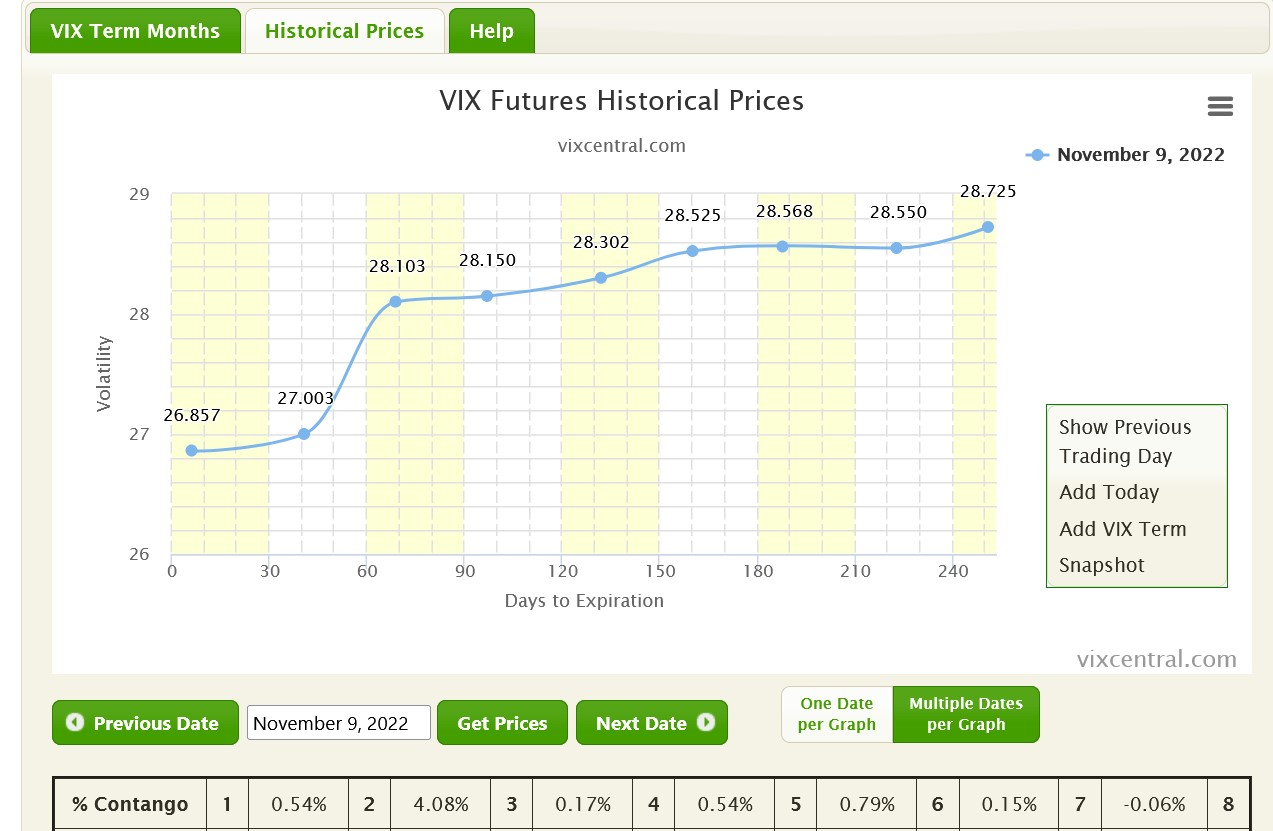The width and height of the screenshot is (1273, 831).
Task: Click the left arrow icon on Previous Date
Action: pos(75,722)
